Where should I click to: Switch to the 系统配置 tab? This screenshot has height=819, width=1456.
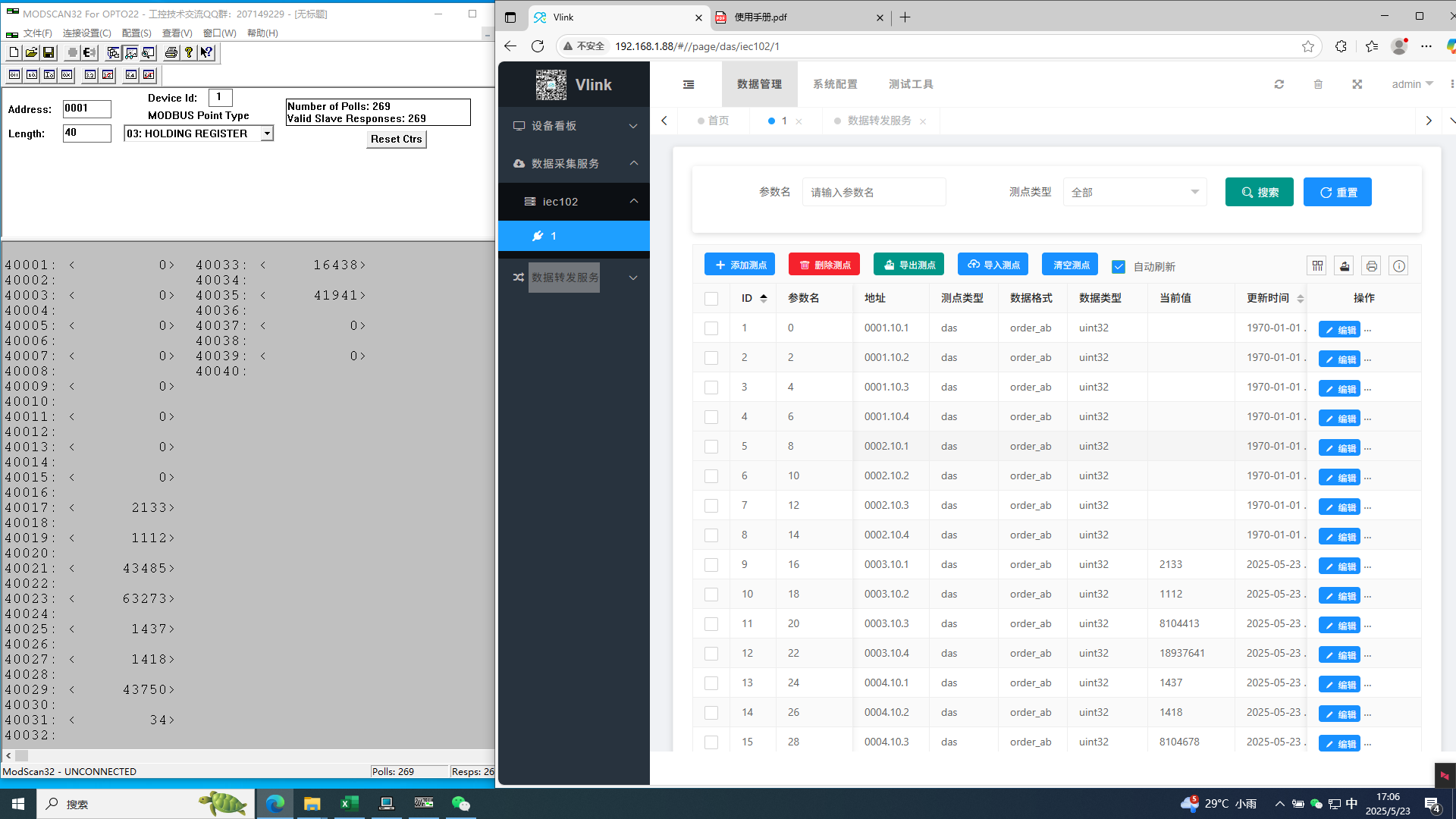(x=835, y=84)
